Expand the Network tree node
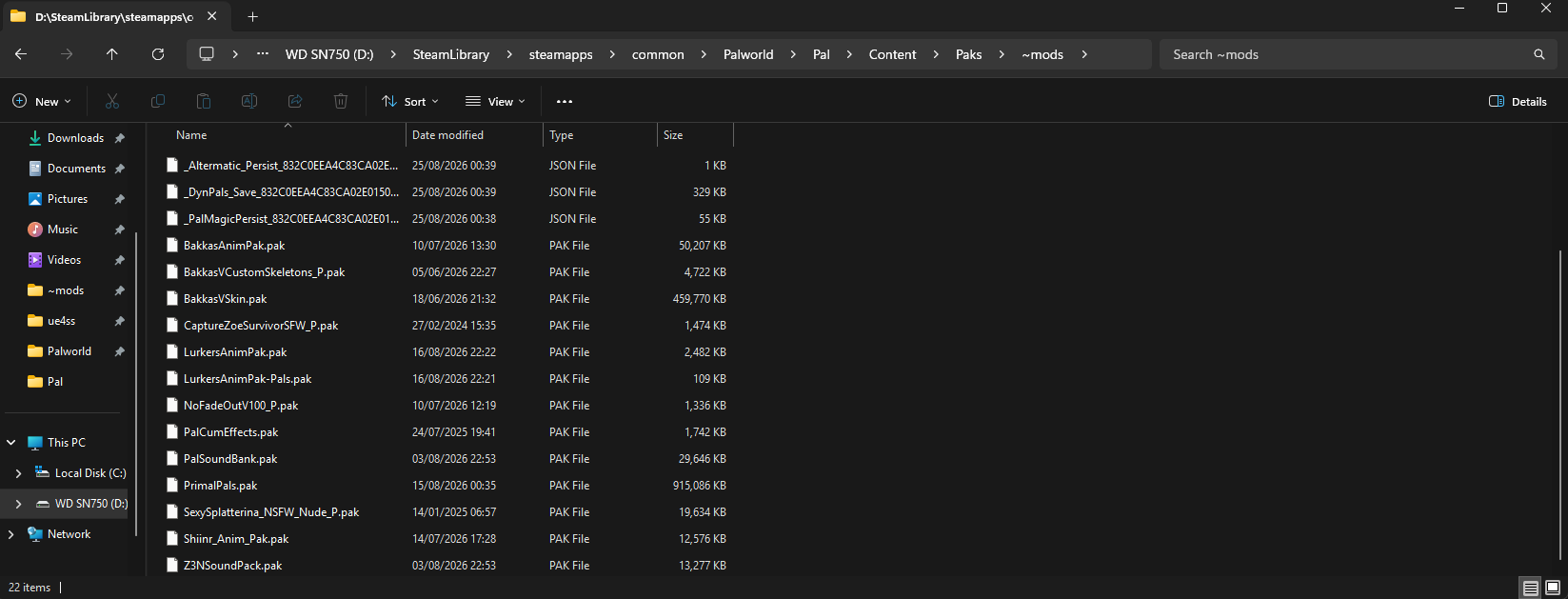Viewport: 1568px width, 599px height. click(11, 534)
